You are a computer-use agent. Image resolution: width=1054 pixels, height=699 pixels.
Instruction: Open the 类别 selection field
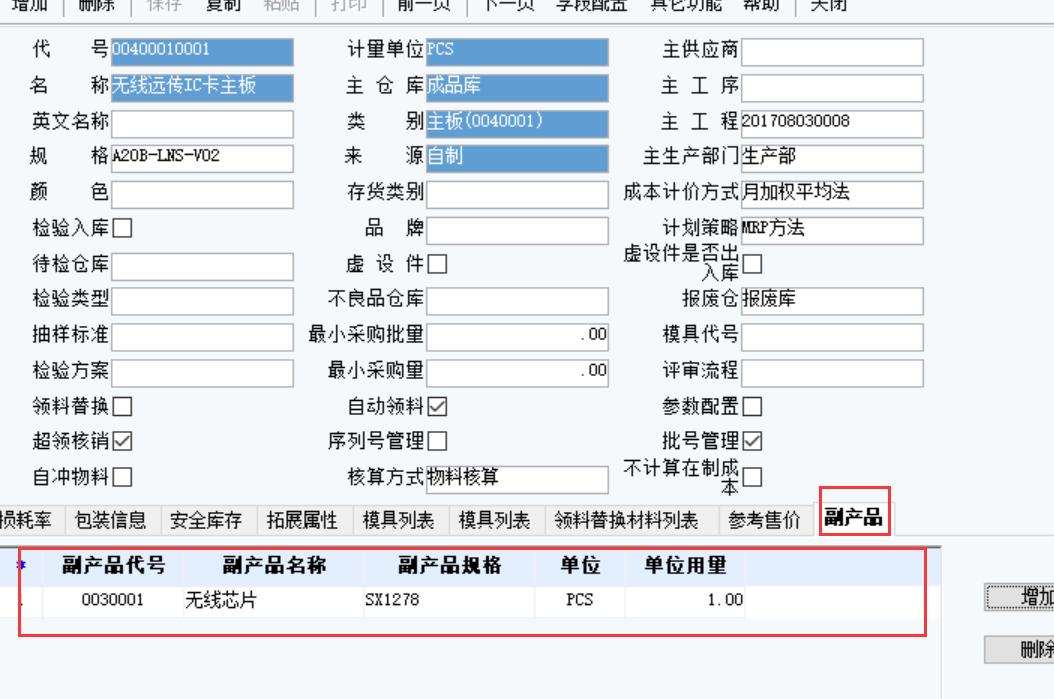click(517, 123)
